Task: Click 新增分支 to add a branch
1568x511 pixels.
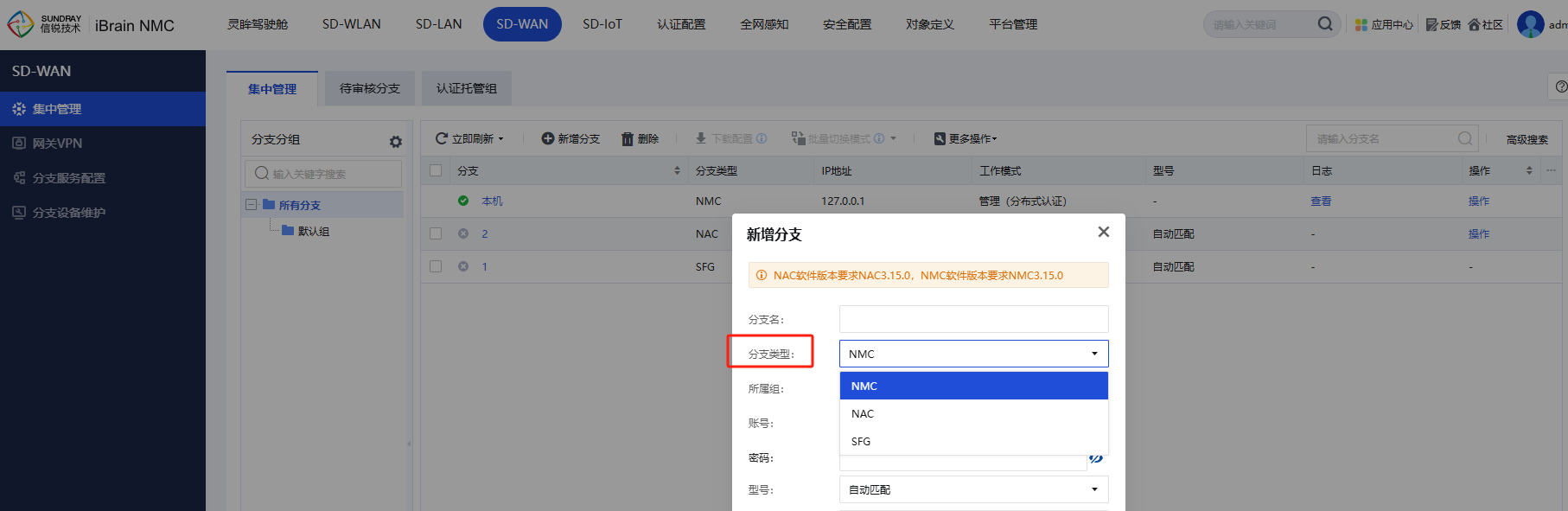Action: (x=570, y=138)
